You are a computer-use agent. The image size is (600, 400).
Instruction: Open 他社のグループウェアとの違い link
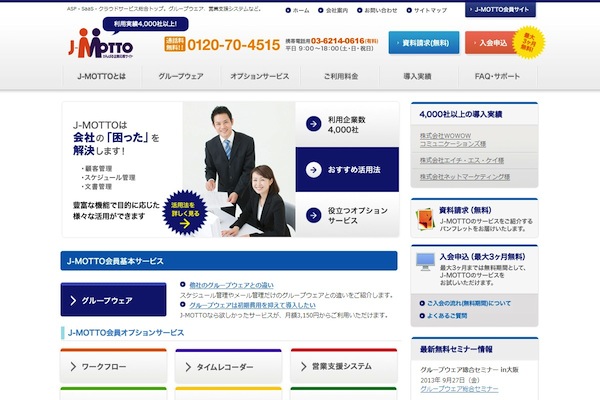tap(232, 285)
